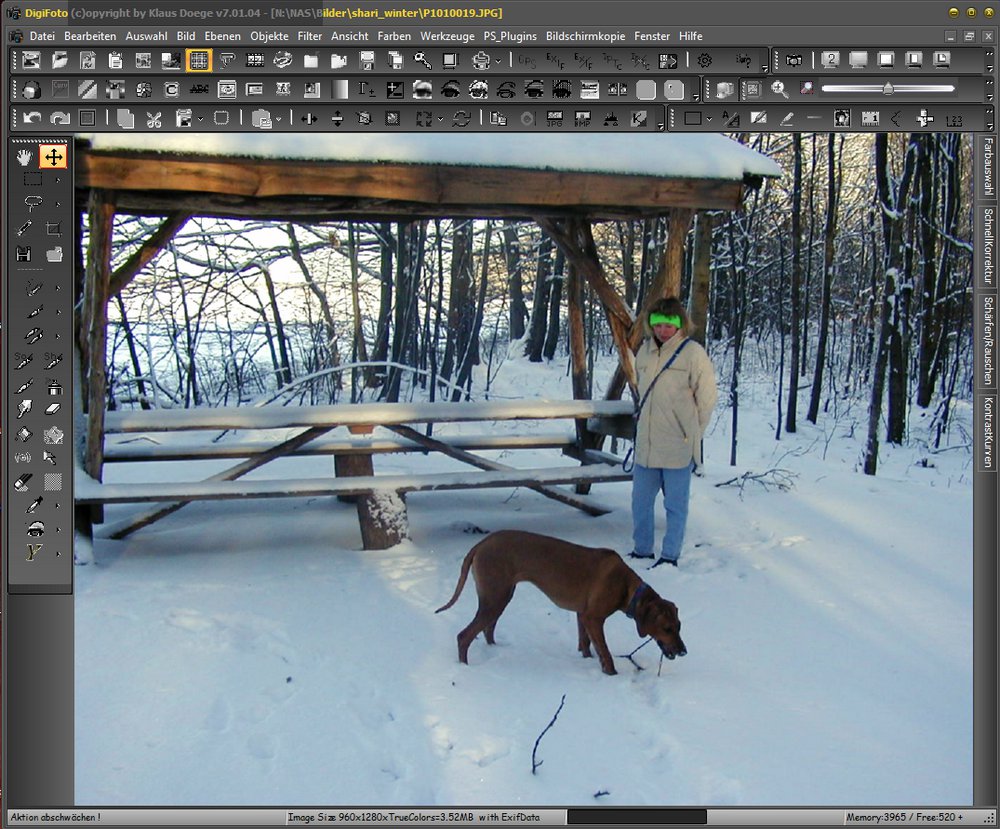Open settings via the gear icon
The width and height of the screenshot is (1000, 829).
click(704, 61)
